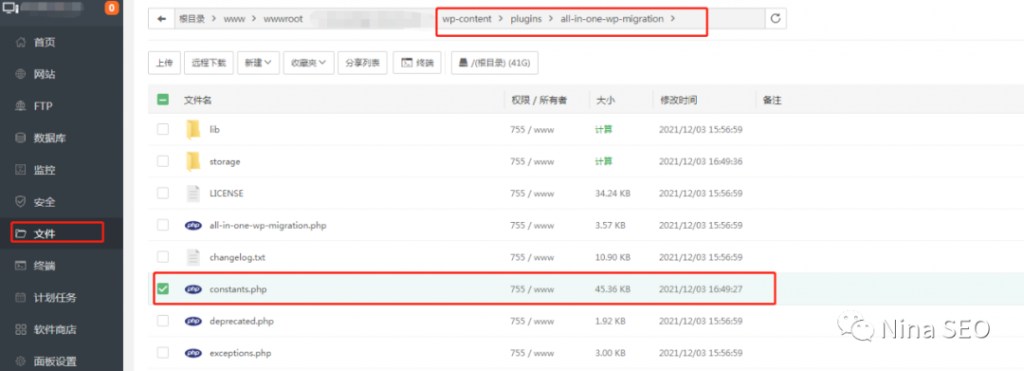This screenshot has height=371, width=1024.
Task: Sort by the 大小 column header
Action: (x=605, y=100)
